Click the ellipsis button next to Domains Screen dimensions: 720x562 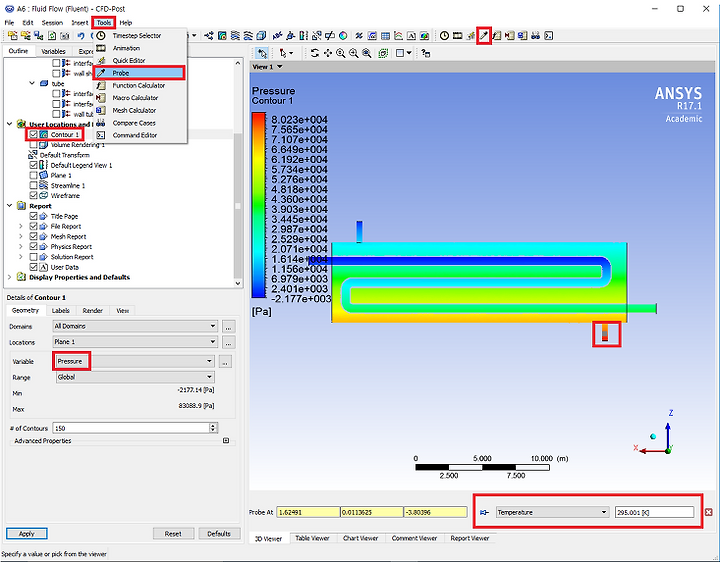229,326
